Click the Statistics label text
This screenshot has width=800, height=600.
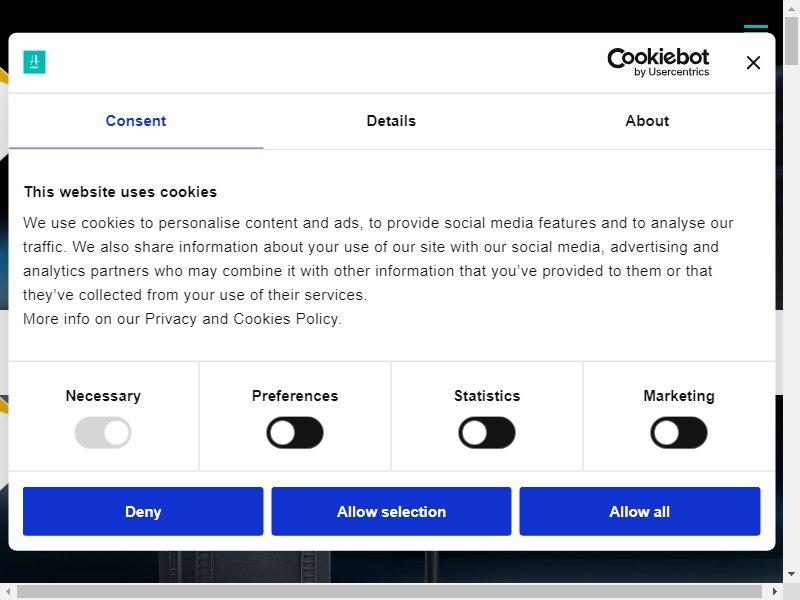487,396
